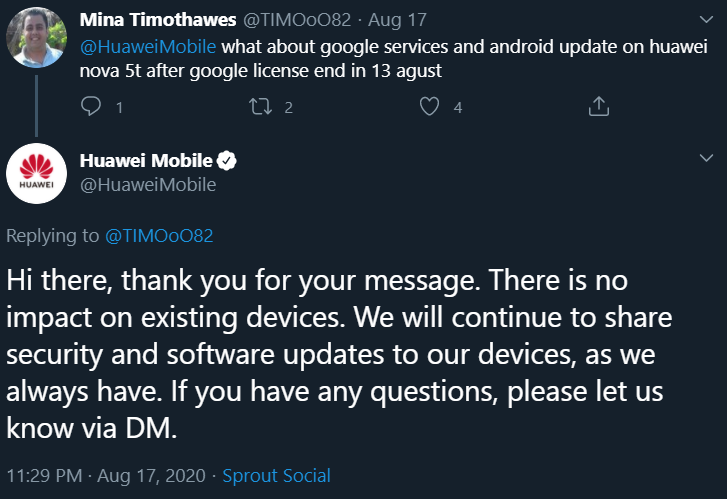
Task: Expand options chevron on Mina's tweet
Action: click(706, 19)
